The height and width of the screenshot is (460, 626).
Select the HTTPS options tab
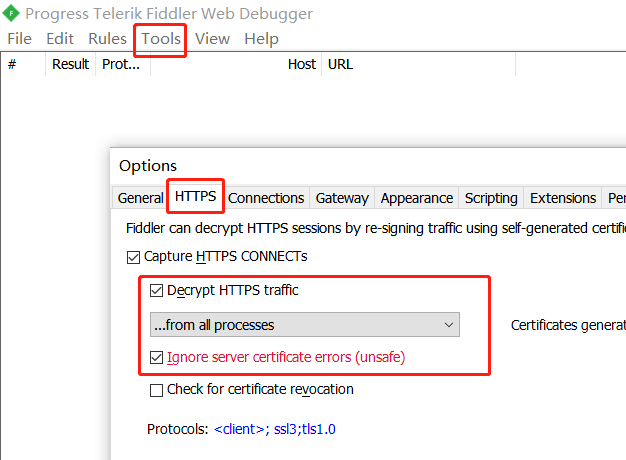pos(195,196)
